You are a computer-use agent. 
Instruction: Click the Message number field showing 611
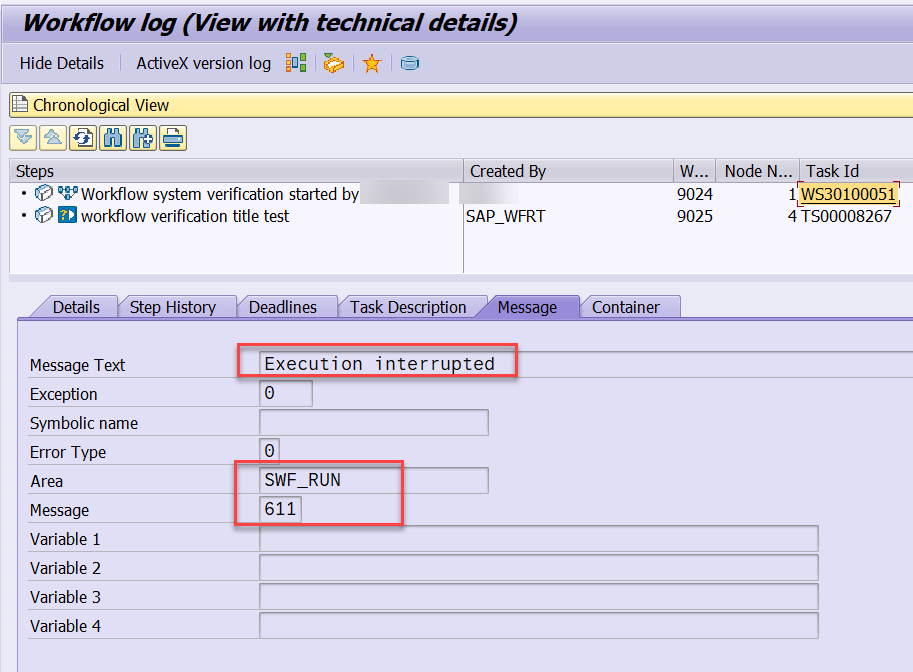[280, 510]
